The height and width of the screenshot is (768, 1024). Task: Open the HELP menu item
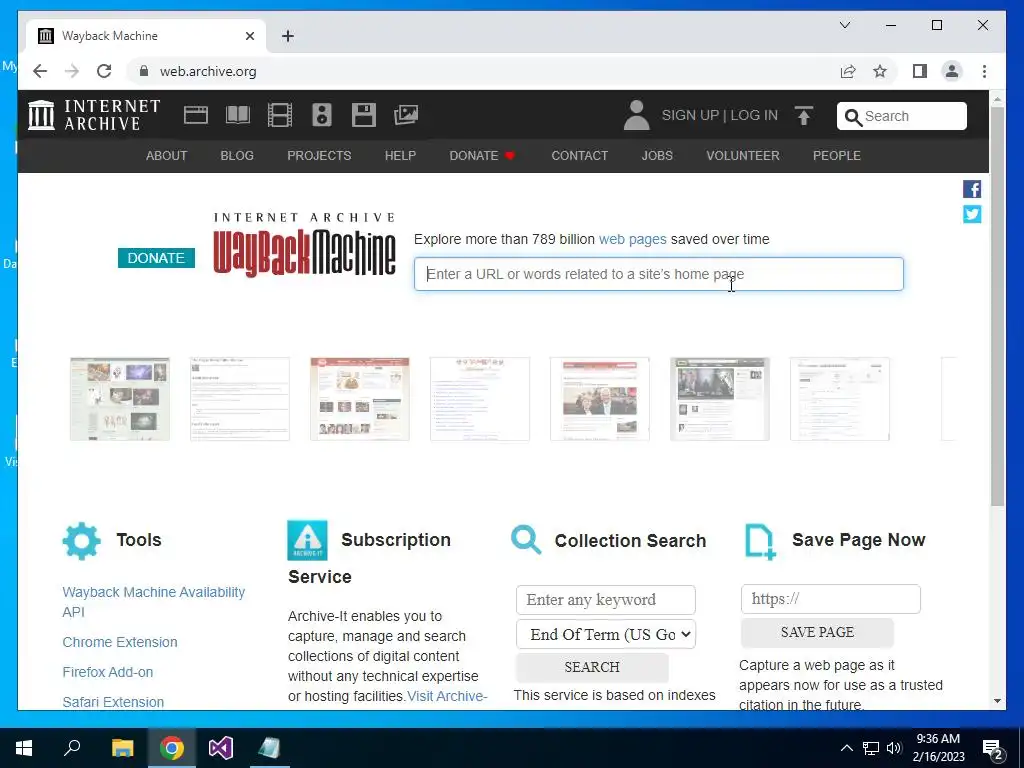point(400,155)
